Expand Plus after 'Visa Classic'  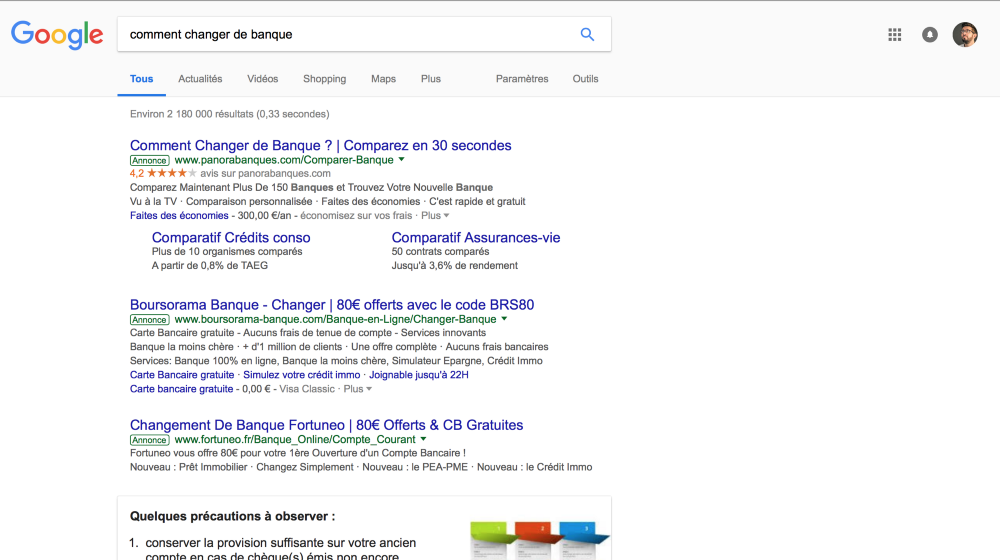tap(358, 389)
